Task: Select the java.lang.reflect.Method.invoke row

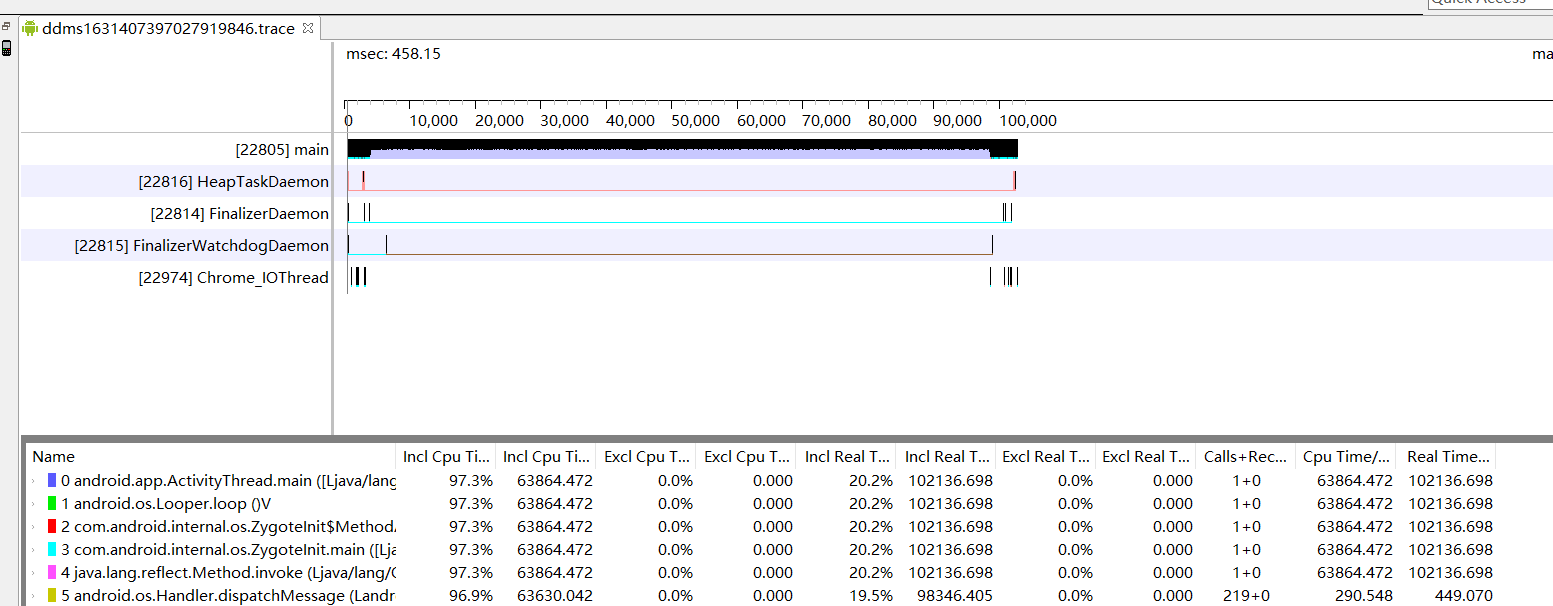Action: point(760,573)
